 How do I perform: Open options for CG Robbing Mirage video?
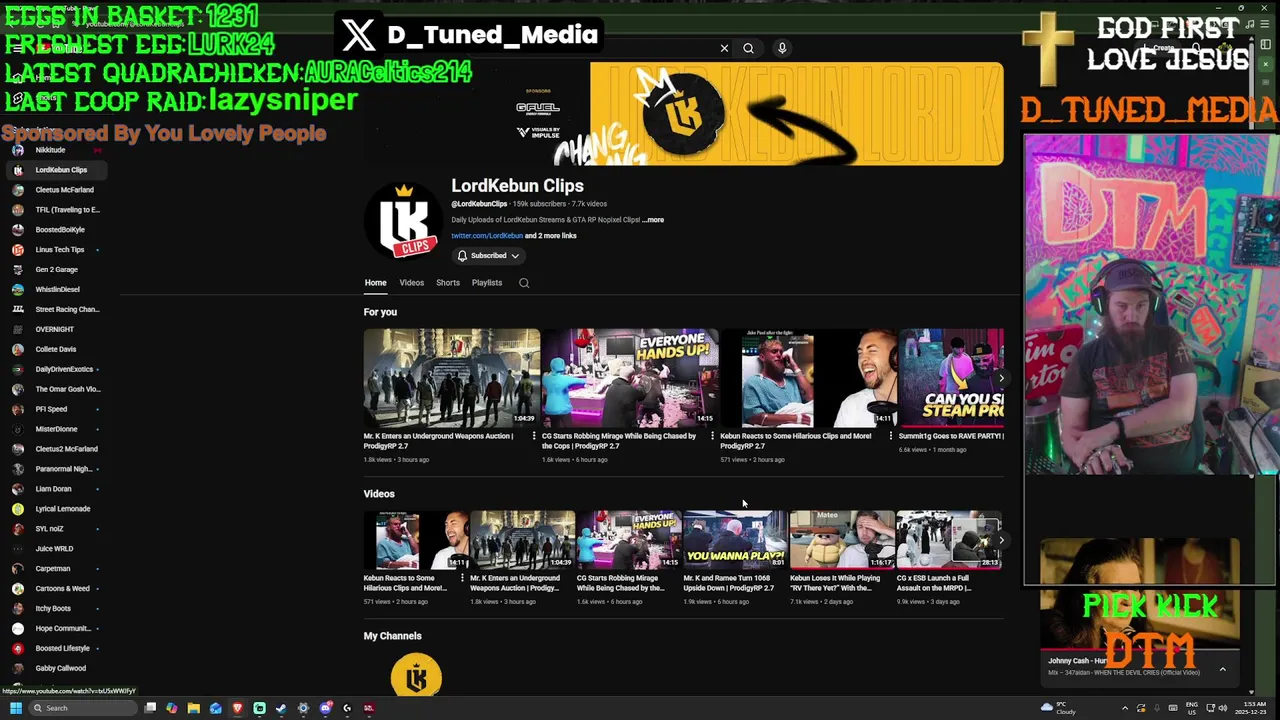[712, 436]
